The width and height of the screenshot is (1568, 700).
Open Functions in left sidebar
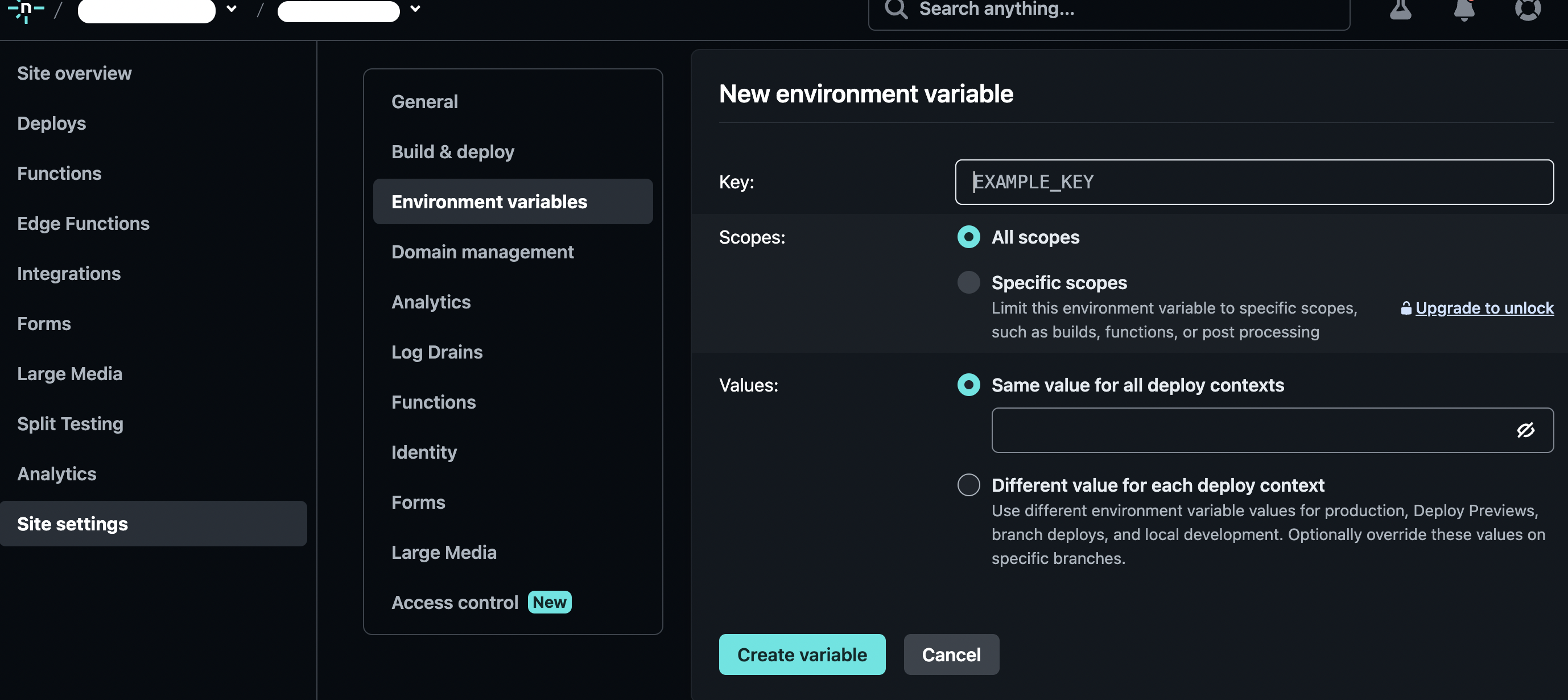pyautogui.click(x=59, y=174)
